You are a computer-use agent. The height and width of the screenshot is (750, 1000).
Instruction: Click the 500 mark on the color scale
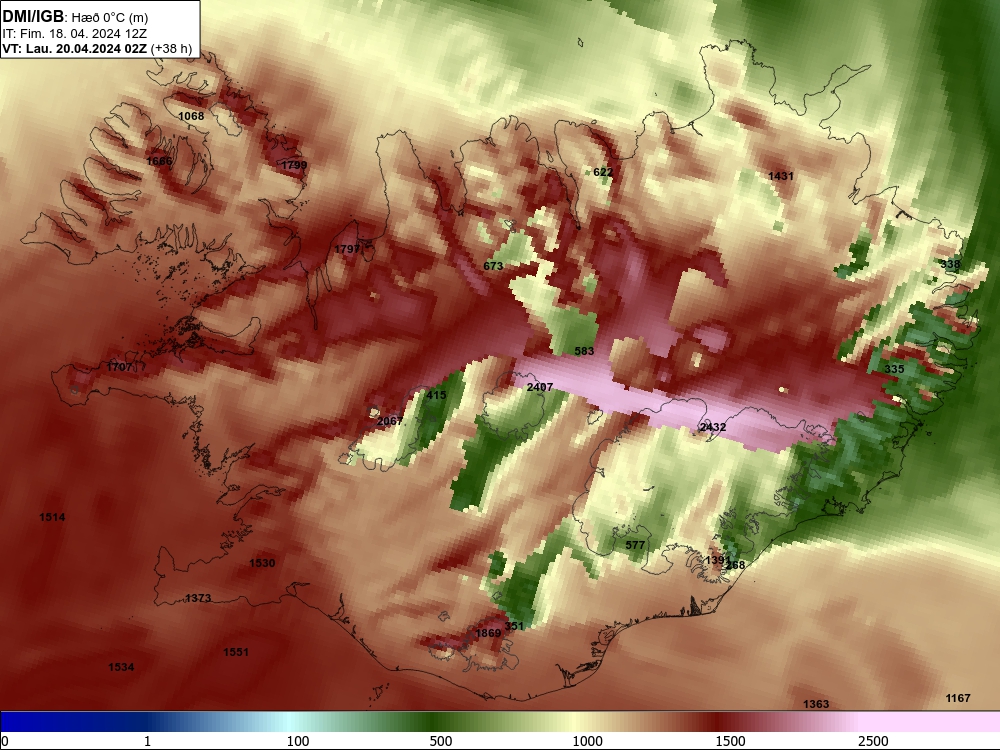[x=441, y=741]
